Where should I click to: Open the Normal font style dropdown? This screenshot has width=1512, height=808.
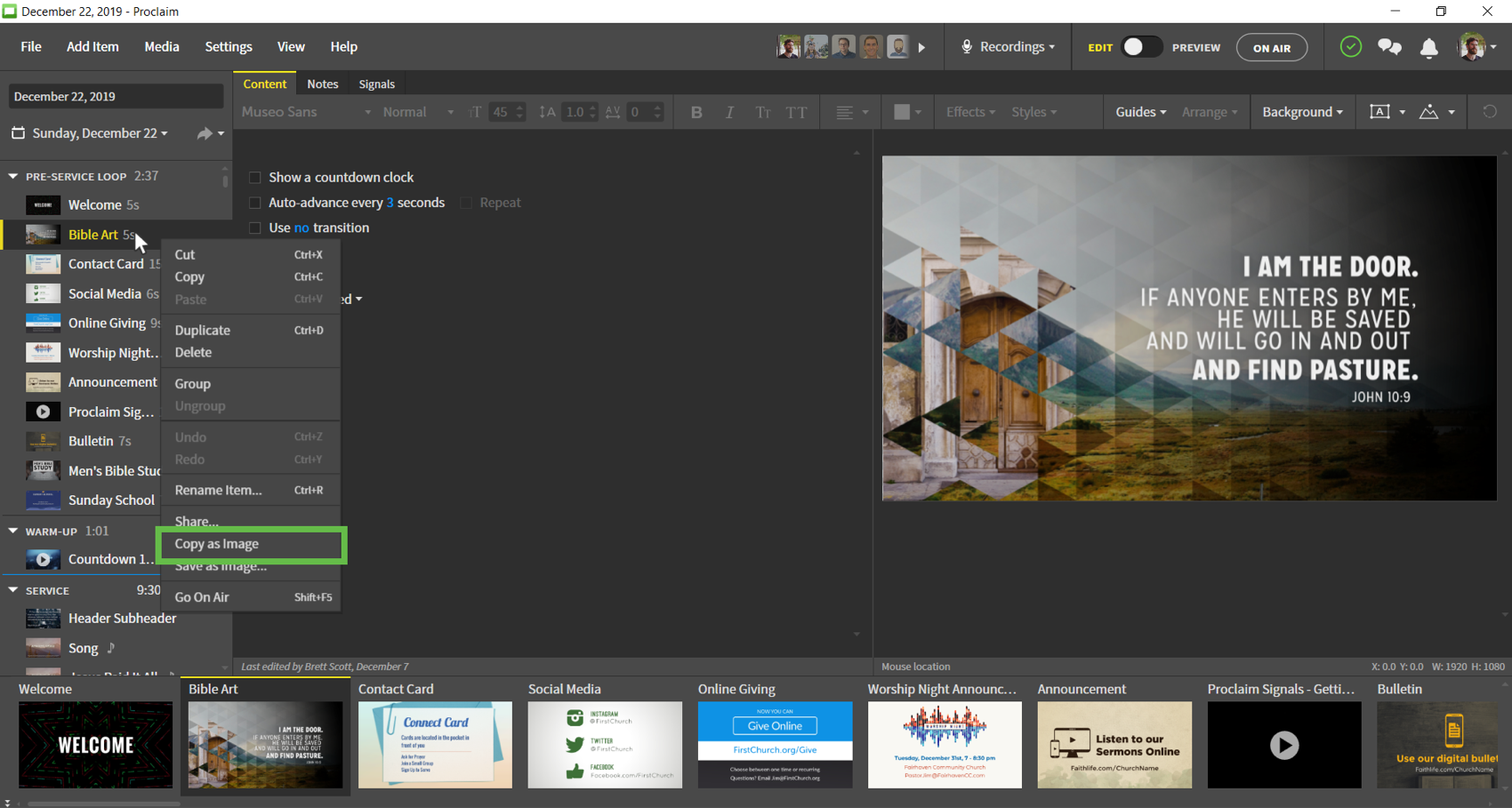click(x=418, y=112)
